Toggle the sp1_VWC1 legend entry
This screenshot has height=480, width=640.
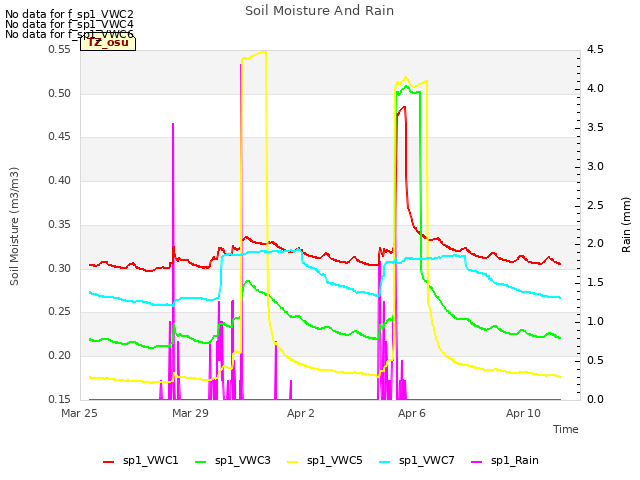pos(141,461)
